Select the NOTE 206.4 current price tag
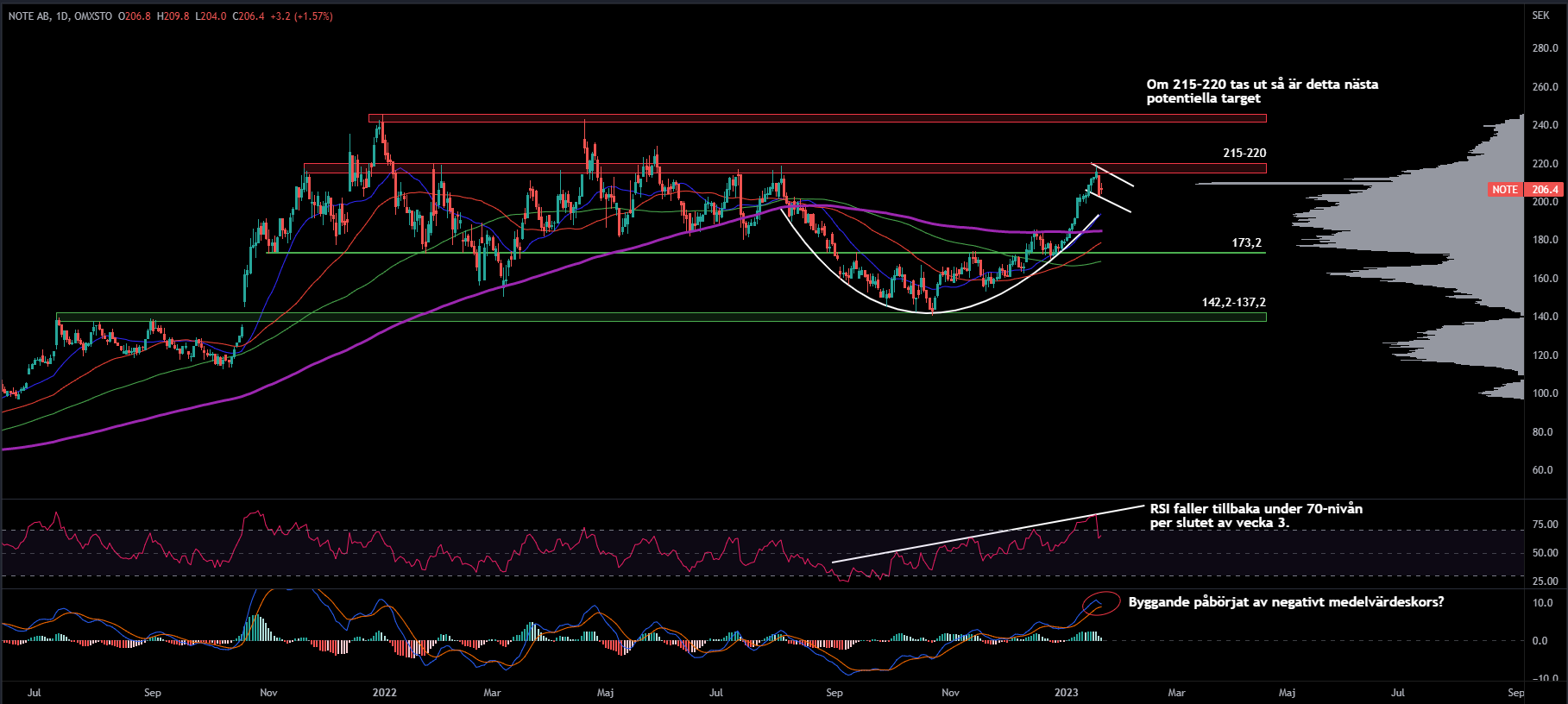Image resolution: width=1568 pixels, height=704 pixels. point(1527,190)
